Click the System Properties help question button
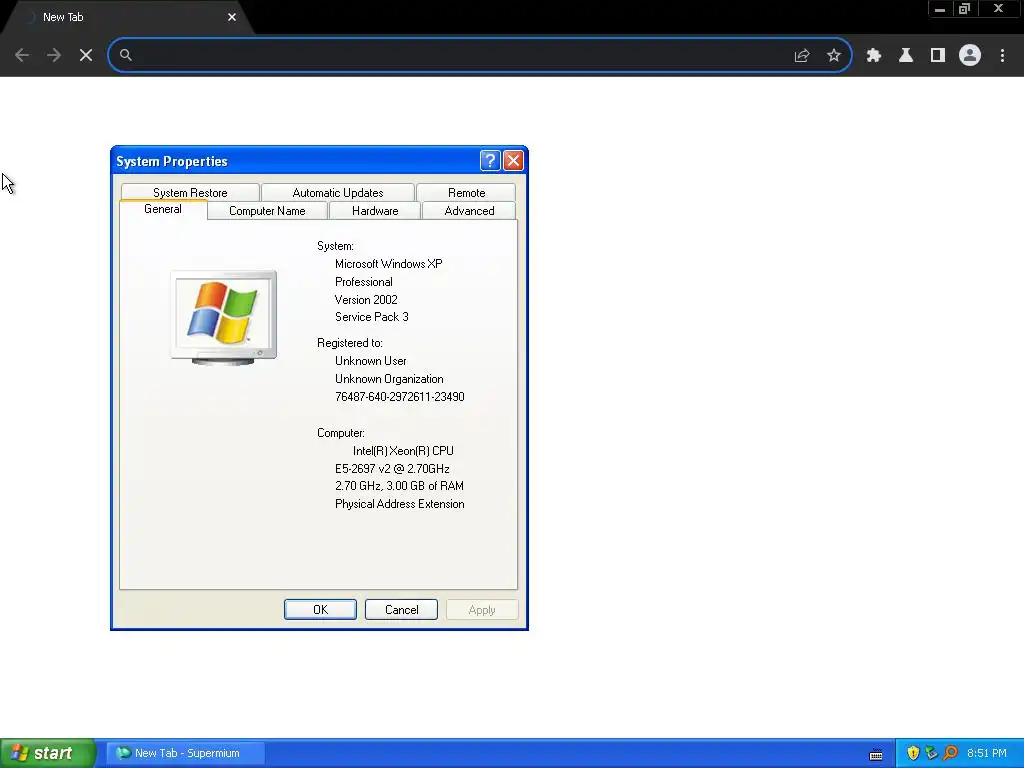Screen dimensions: 1024x768 490,161
